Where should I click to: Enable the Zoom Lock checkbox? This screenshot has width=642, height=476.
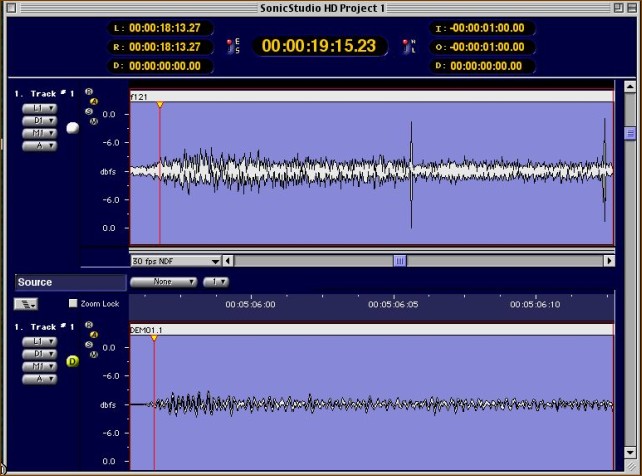(73, 303)
